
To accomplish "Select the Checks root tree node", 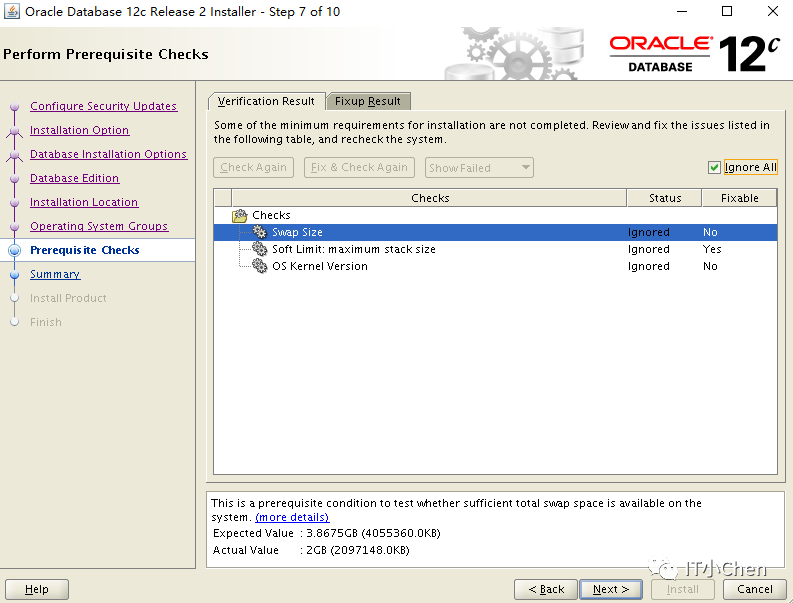I will point(271,215).
